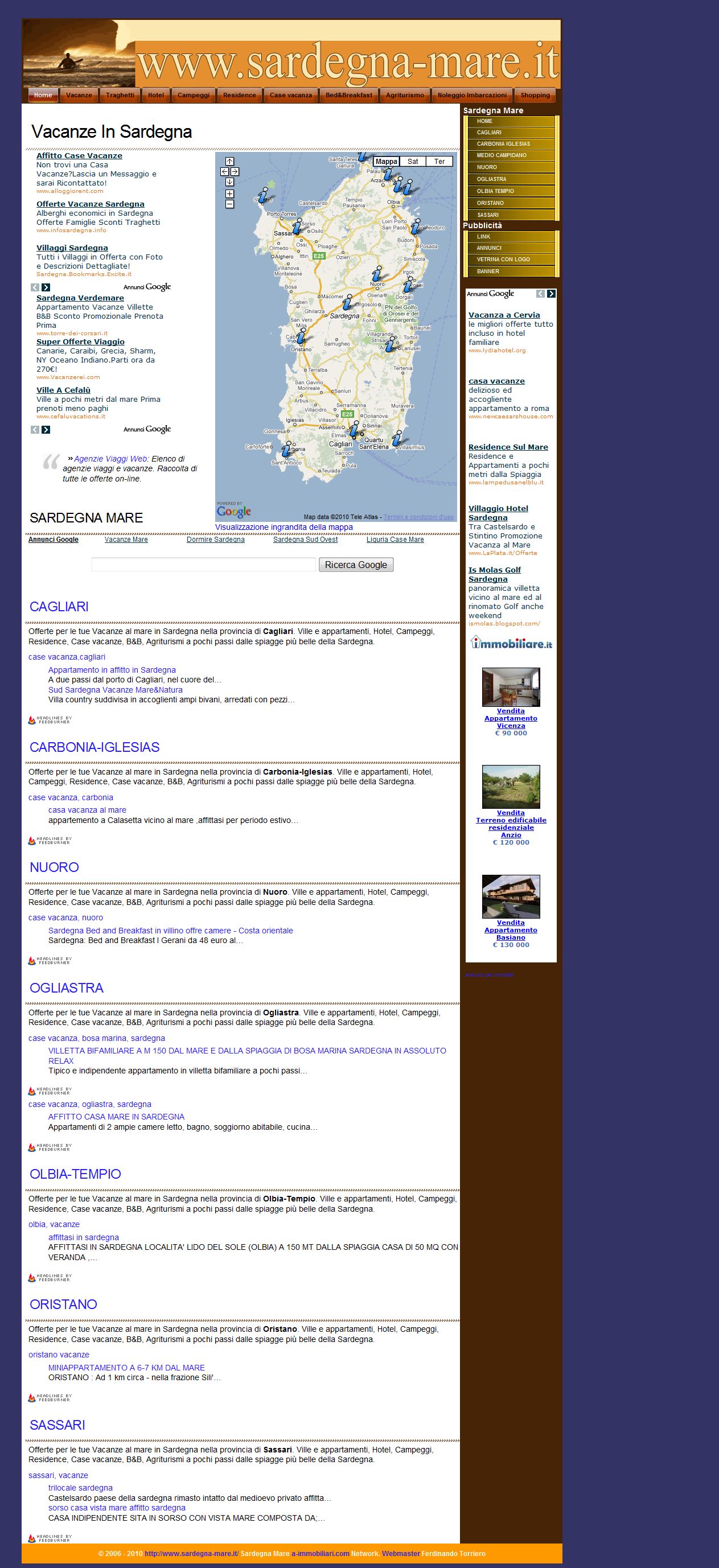Select CAGLIARI in the sidebar menu
719x1568 pixels.
click(511, 132)
